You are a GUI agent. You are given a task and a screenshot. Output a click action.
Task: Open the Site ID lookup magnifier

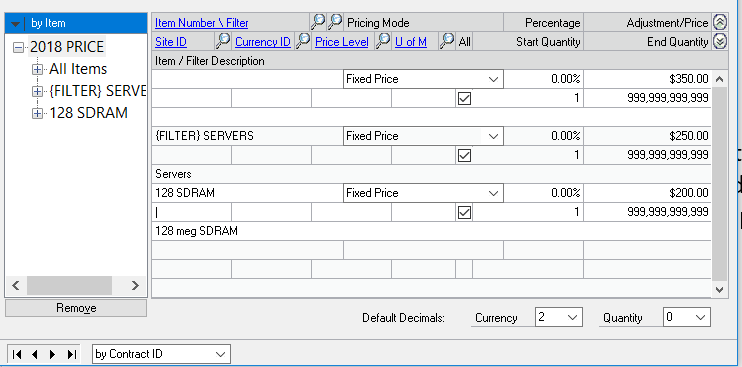click(222, 42)
